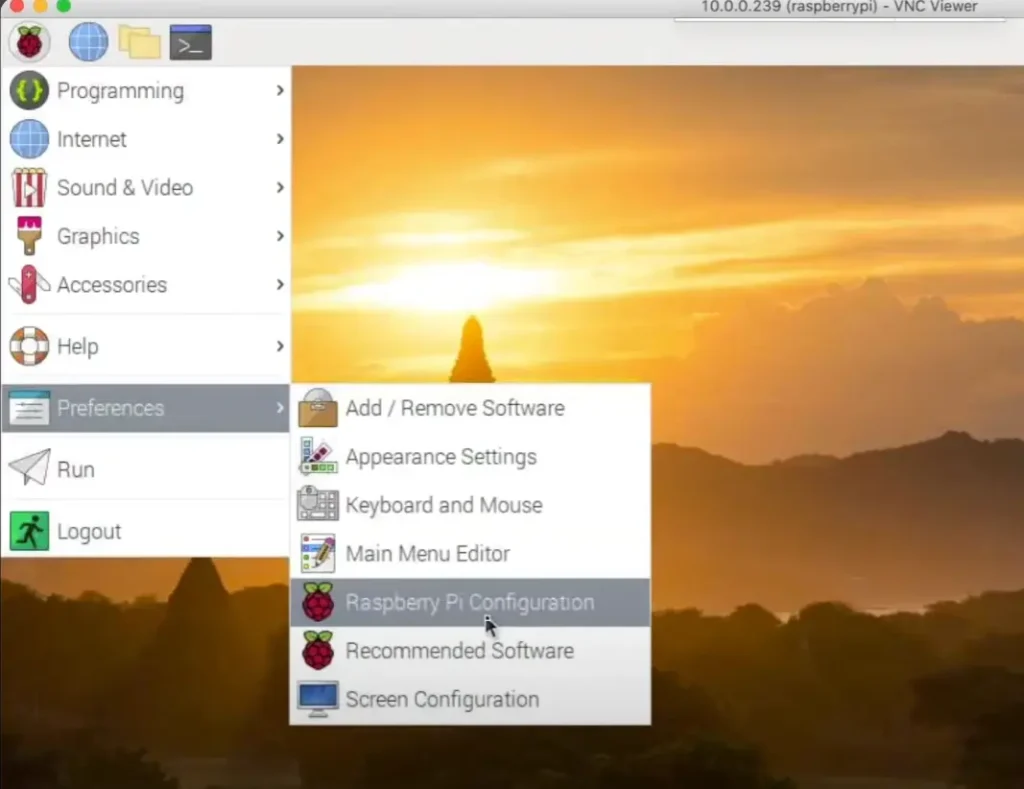Viewport: 1024px width, 789px height.
Task: Open Keyboard and Mouse preferences
Action: 470,505
